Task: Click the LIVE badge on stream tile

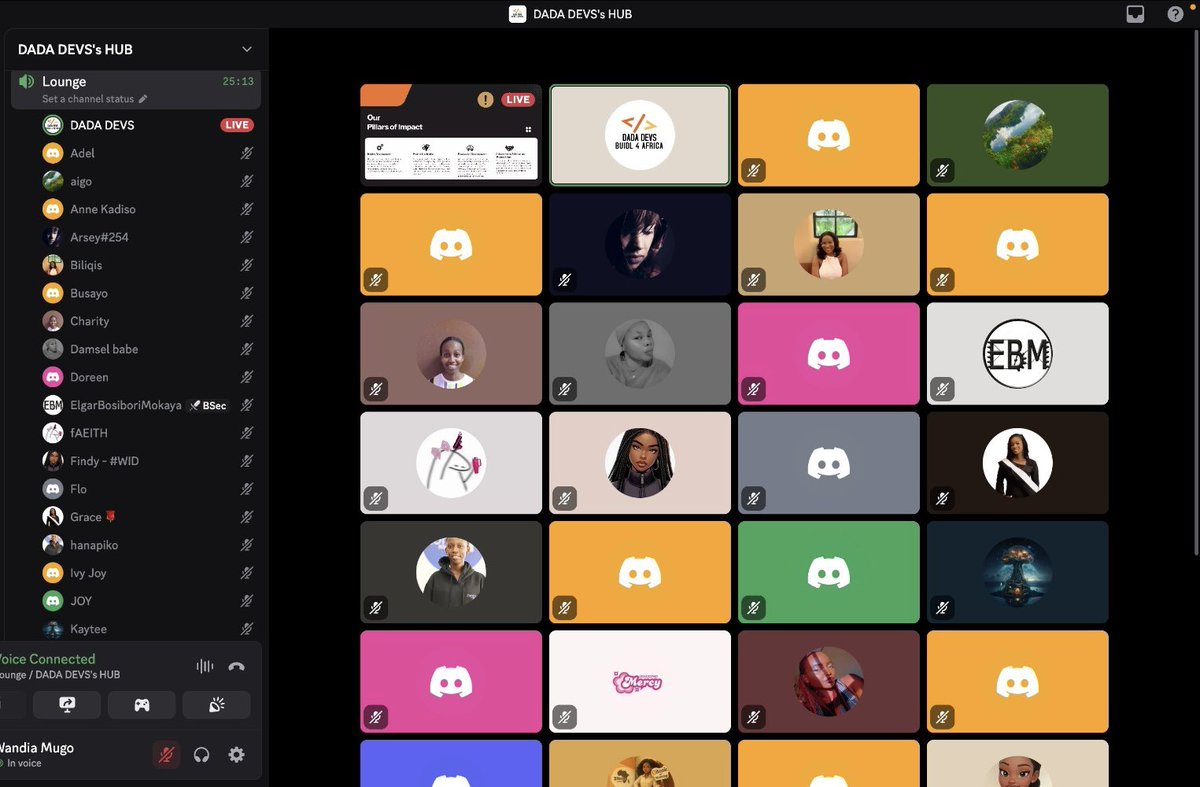Action: point(518,99)
